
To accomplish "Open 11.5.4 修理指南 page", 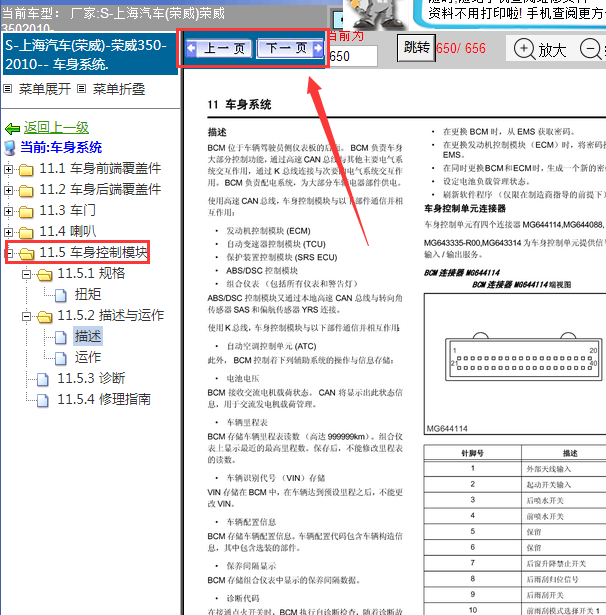I will click(x=104, y=399).
